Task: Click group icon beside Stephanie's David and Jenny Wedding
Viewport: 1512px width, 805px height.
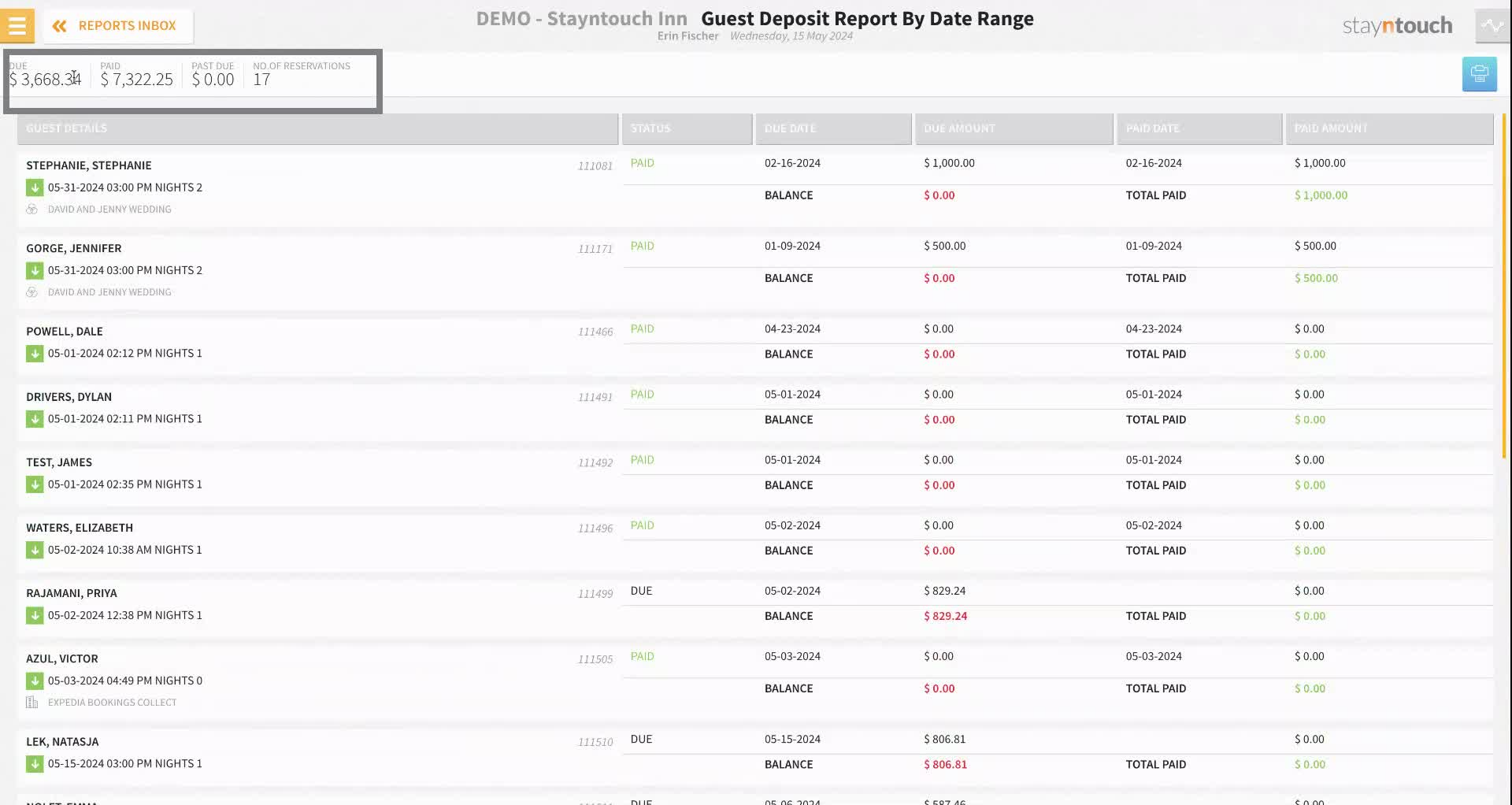Action: tap(31, 210)
